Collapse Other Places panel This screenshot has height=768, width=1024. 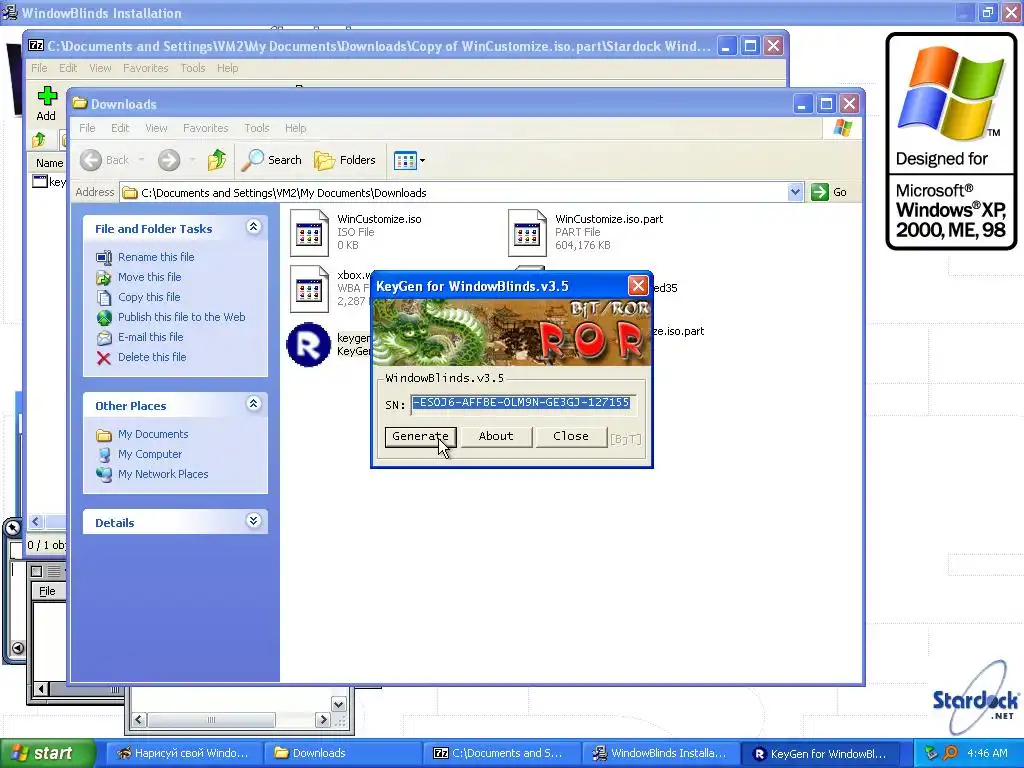(253, 404)
